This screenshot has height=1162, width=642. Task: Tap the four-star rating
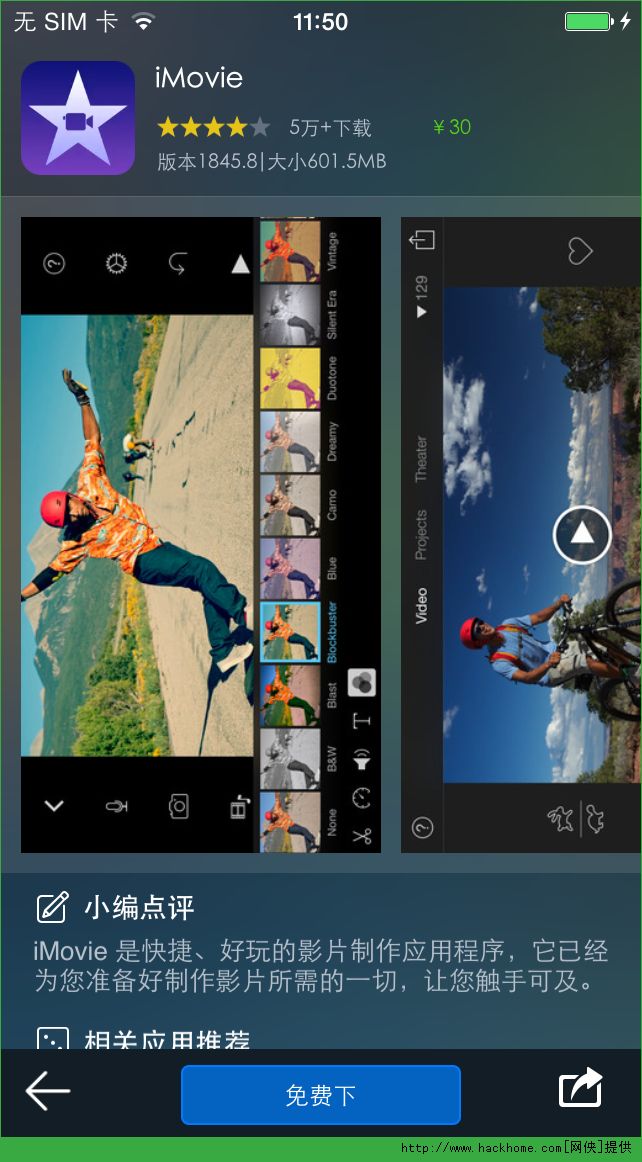point(214,127)
